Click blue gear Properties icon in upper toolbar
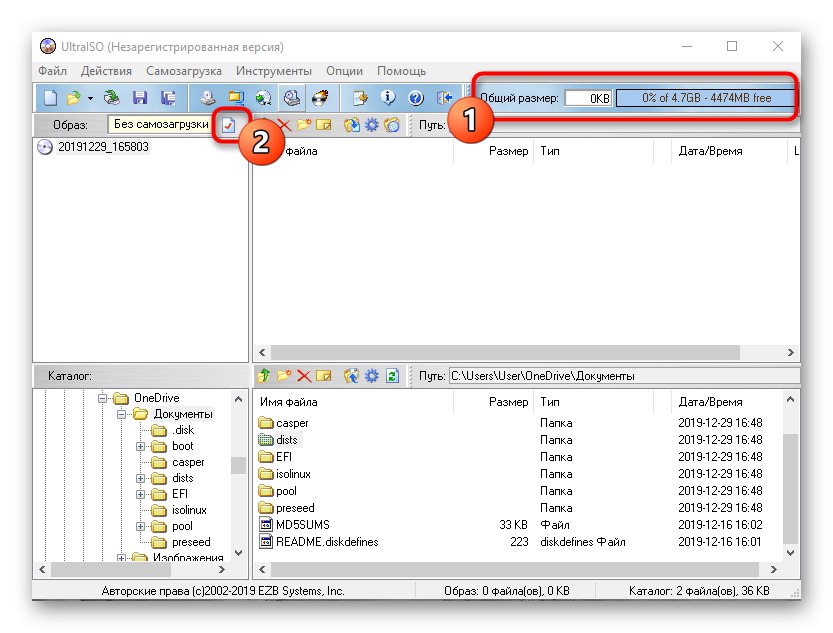This screenshot has height=633, width=833. [372, 125]
